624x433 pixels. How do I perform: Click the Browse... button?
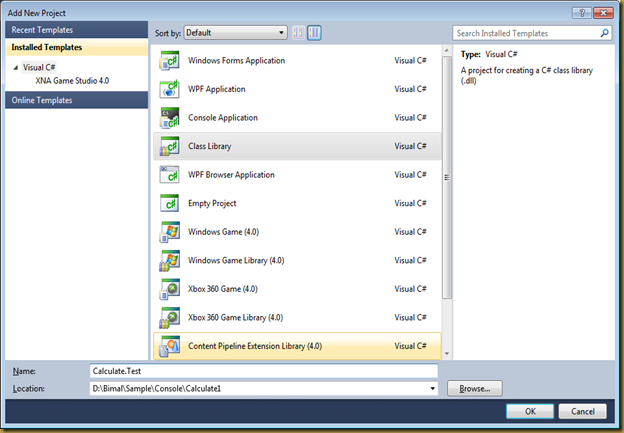(475, 388)
